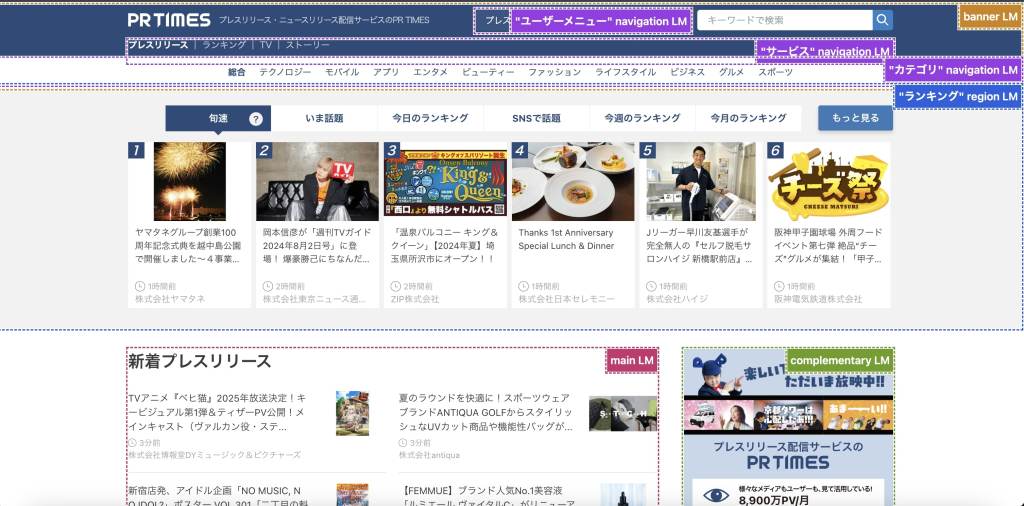Open the TV service navigation link
Viewport: 1024px width, 506px height.
click(266, 45)
